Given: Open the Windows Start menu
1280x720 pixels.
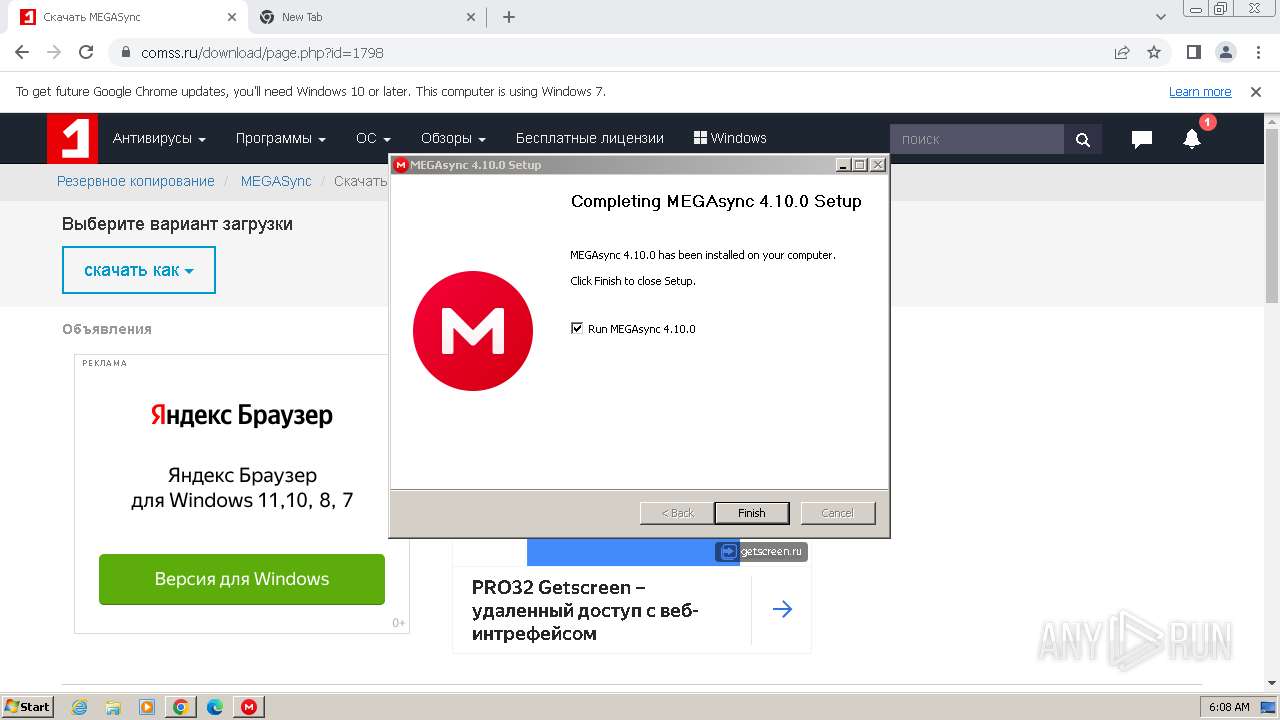Looking at the screenshot, I should pos(27,706).
